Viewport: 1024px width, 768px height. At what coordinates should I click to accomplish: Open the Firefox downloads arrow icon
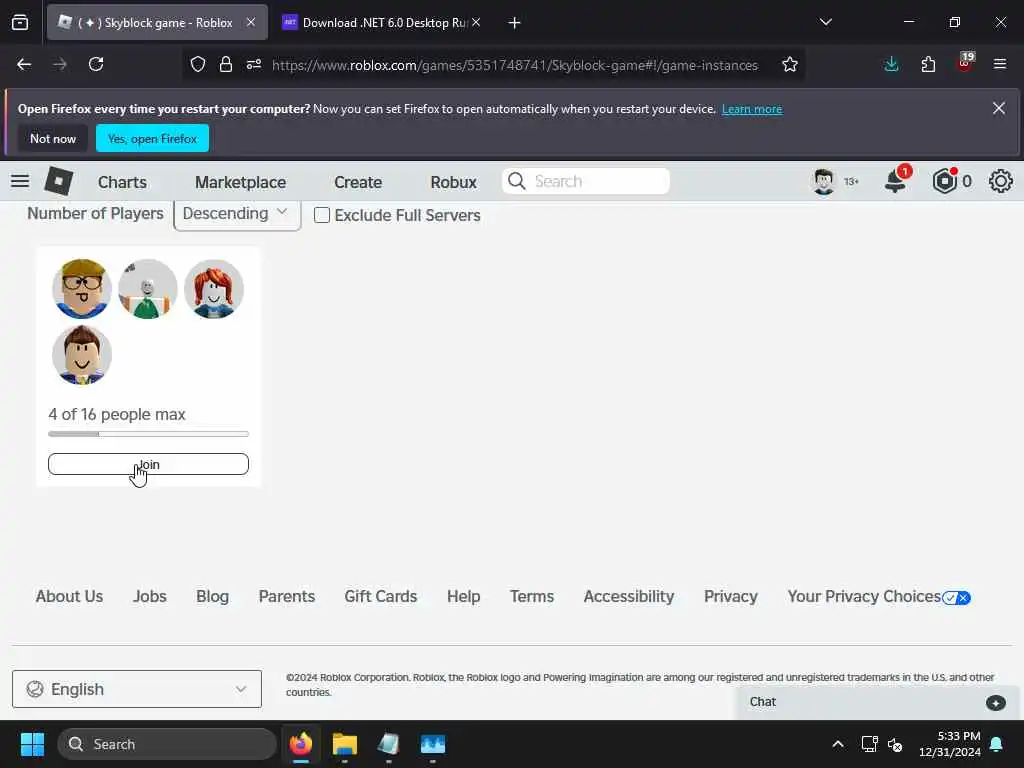pos(891,64)
